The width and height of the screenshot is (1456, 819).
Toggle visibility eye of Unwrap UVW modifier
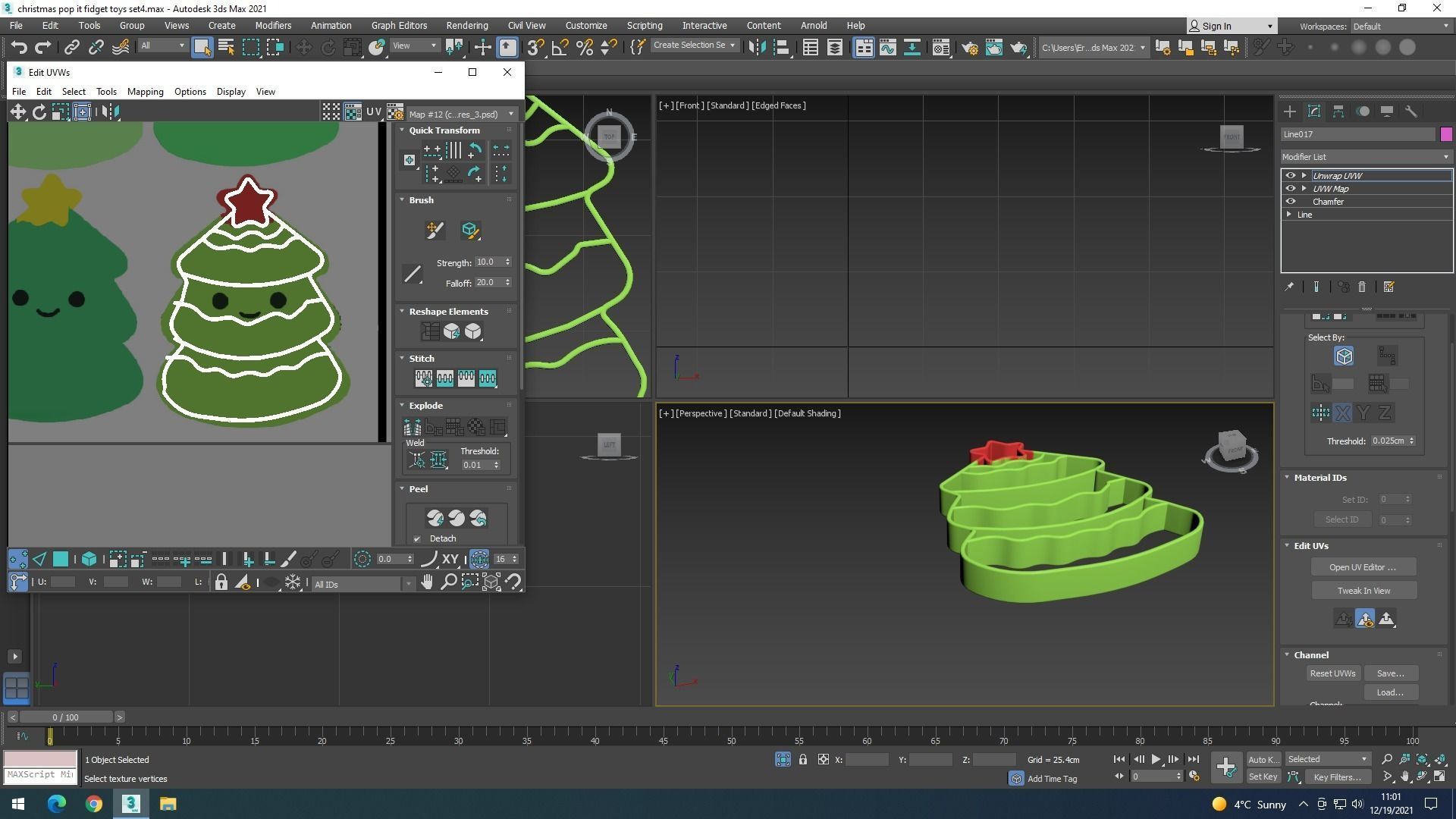click(1290, 176)
